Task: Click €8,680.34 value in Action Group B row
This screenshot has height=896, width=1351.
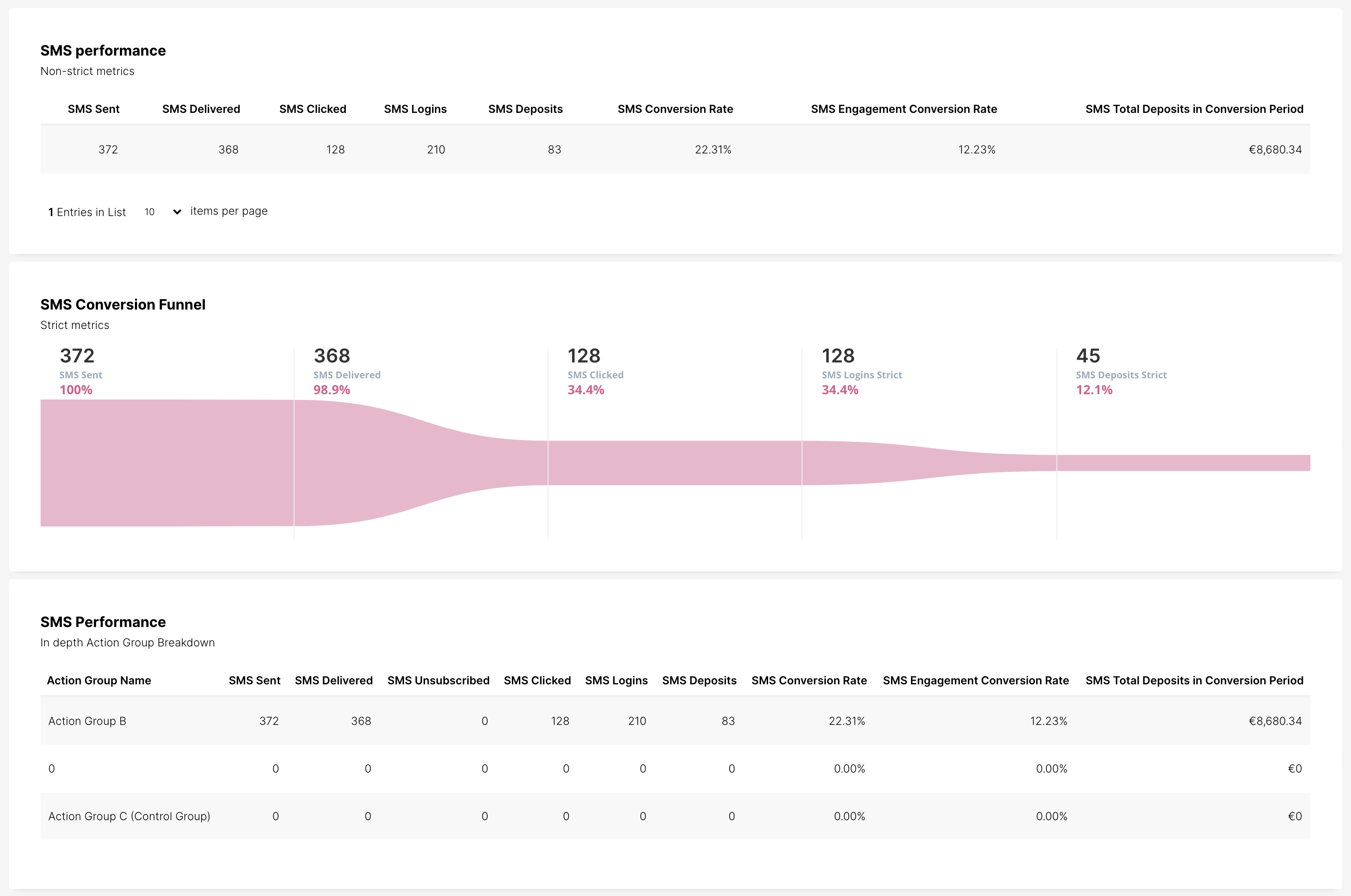Action: point(1274,721)
